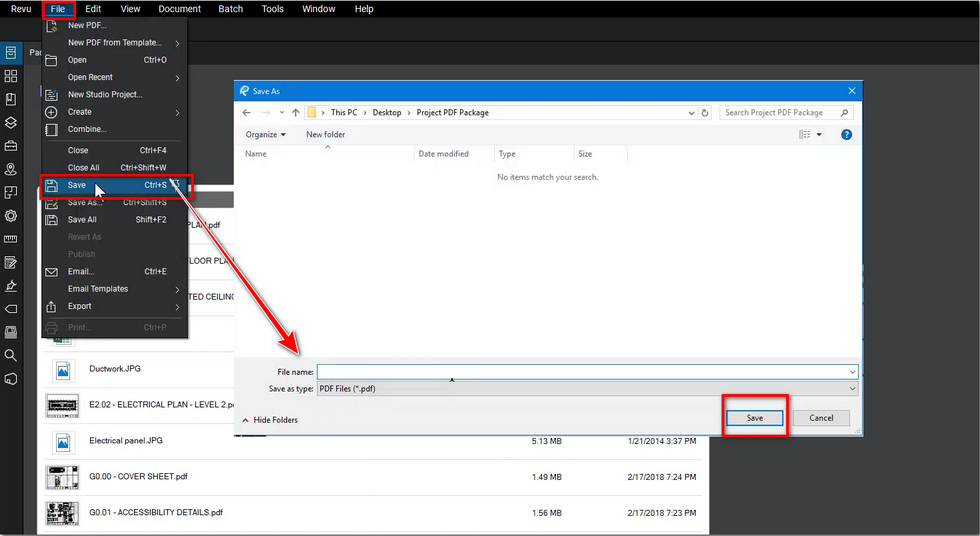Click the Change your view icon in Save As
This screenshot has height=536, width=980.
pos(805,134)
